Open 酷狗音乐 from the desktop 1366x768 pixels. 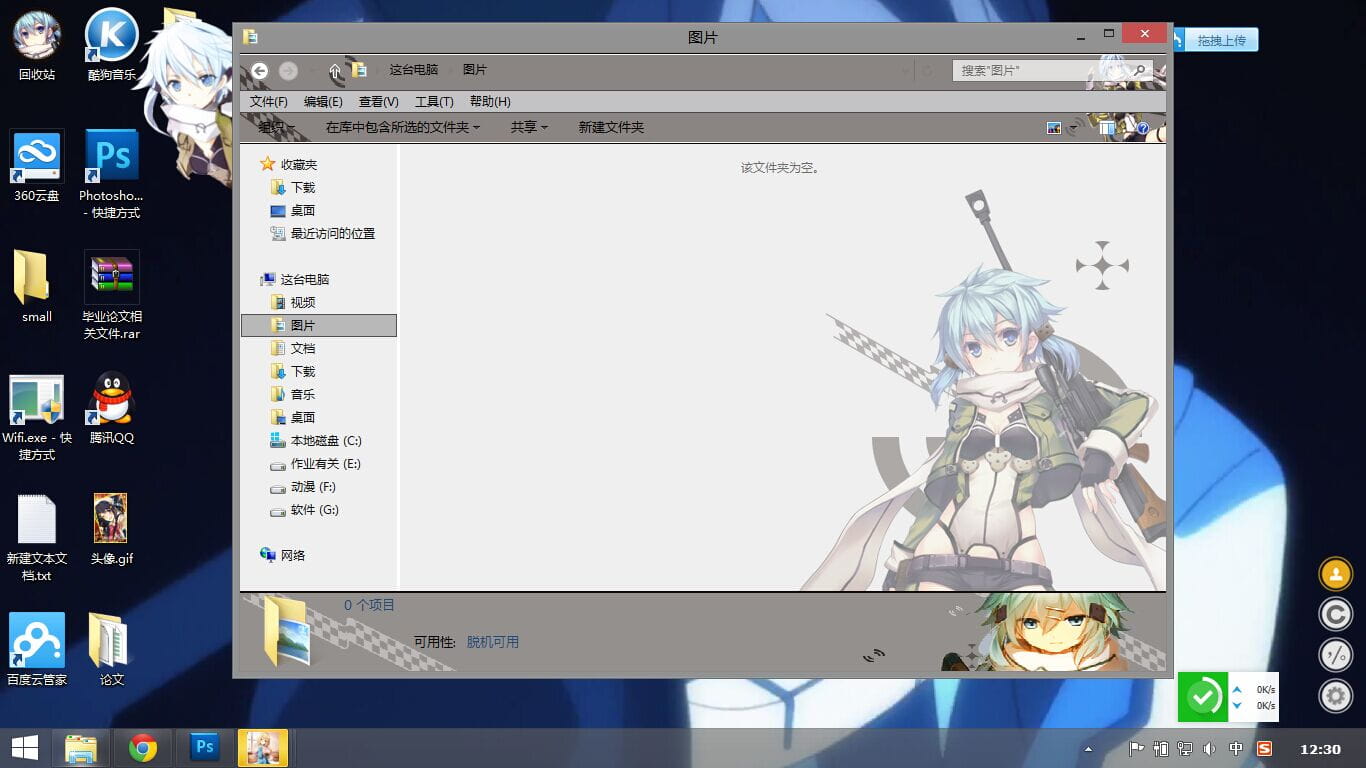(x=111, y=40)
